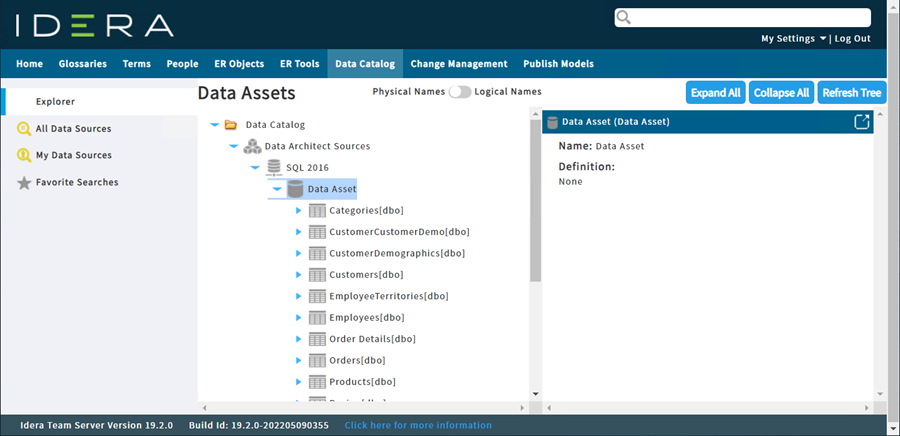Collapse the SQL 2016 node
The height and width of the screenshot is (436, 900).
pos(255,168)
